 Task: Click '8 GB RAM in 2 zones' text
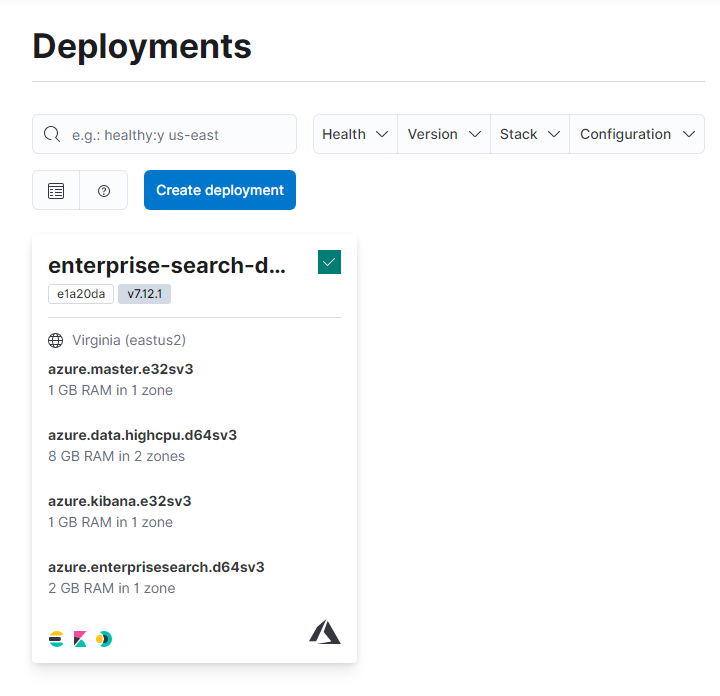pyautogui.click(x=117, y=456)
